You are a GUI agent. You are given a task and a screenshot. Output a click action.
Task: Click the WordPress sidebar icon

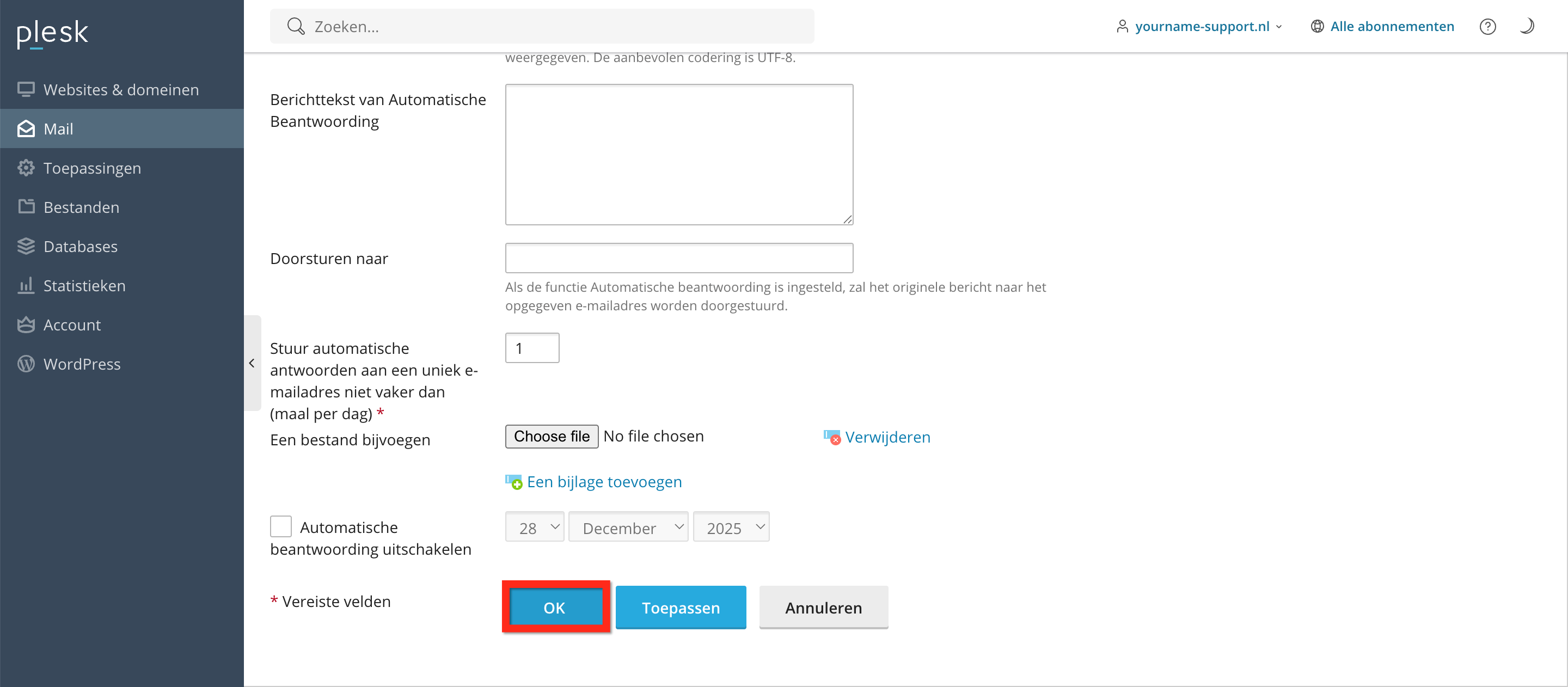tap(26, 364)
